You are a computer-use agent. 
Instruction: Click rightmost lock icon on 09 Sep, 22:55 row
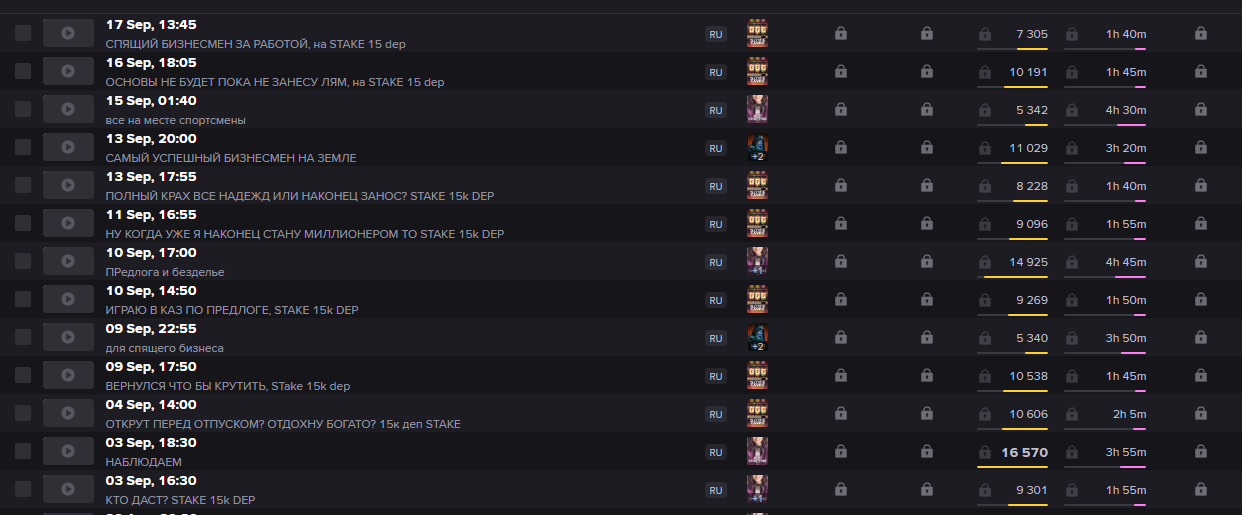(1201, 338)
